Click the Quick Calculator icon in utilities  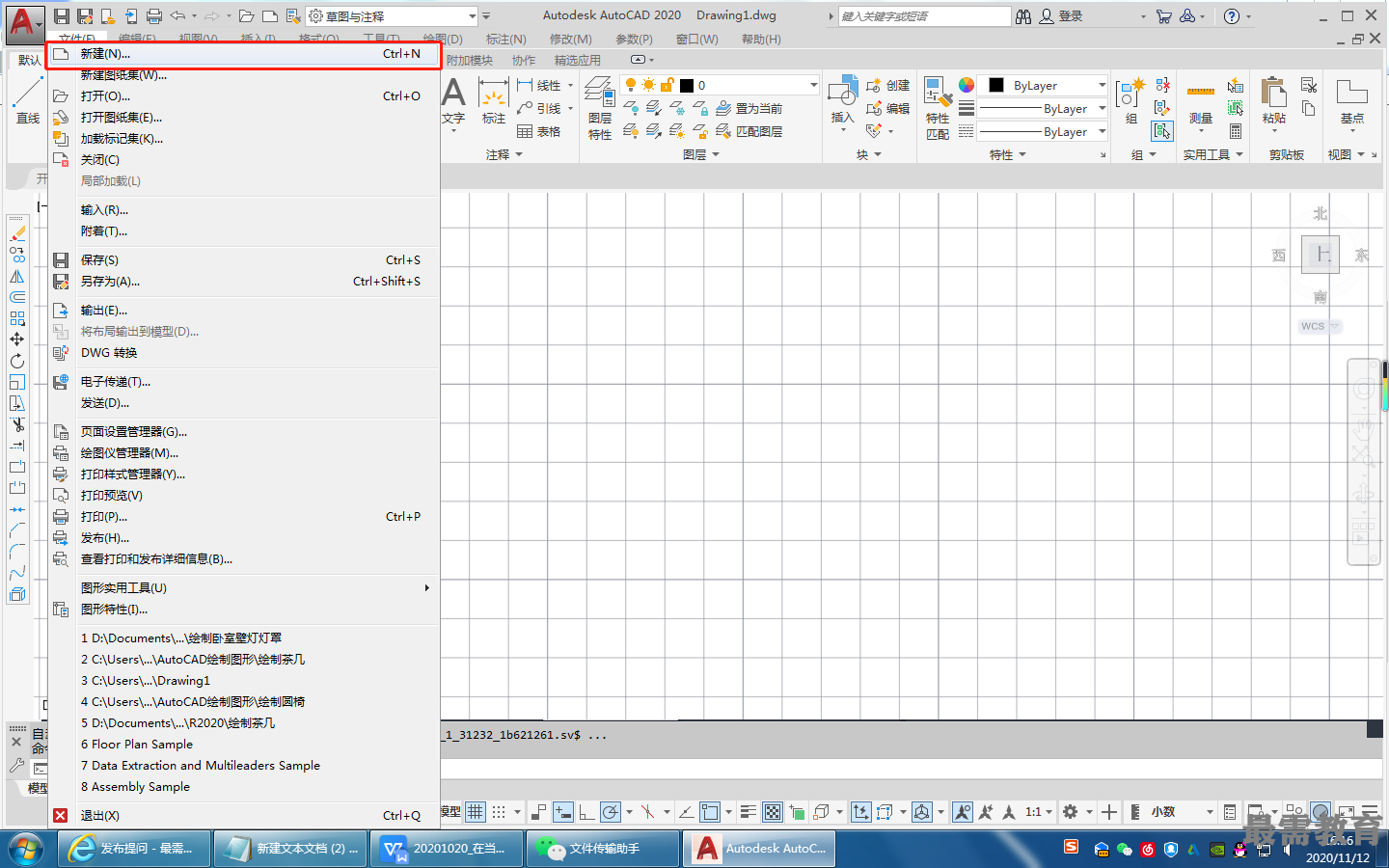pyautogui.click(x=1236, y=131)
